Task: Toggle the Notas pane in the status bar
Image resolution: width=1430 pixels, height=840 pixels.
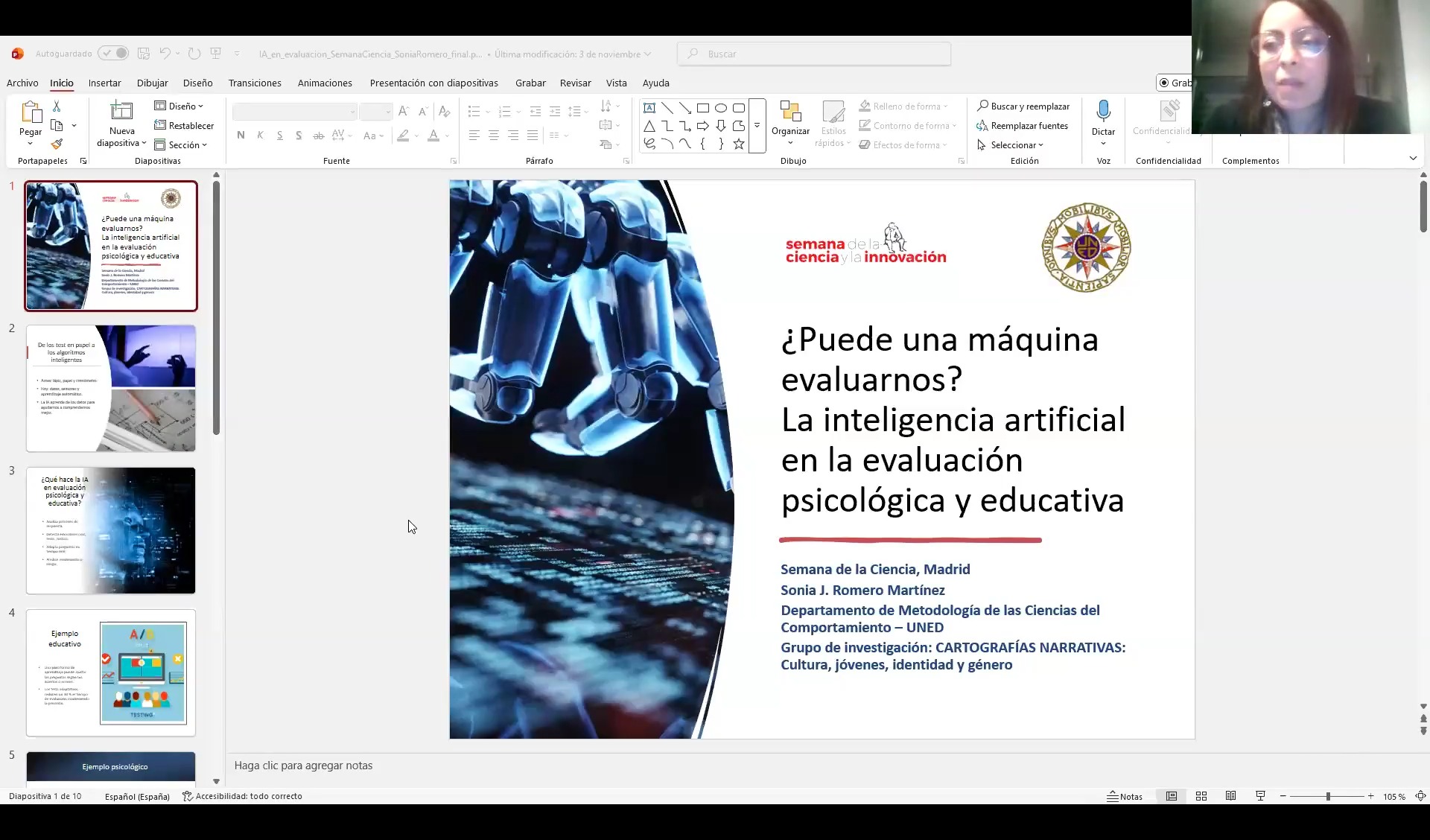Action: (1125, 795)
